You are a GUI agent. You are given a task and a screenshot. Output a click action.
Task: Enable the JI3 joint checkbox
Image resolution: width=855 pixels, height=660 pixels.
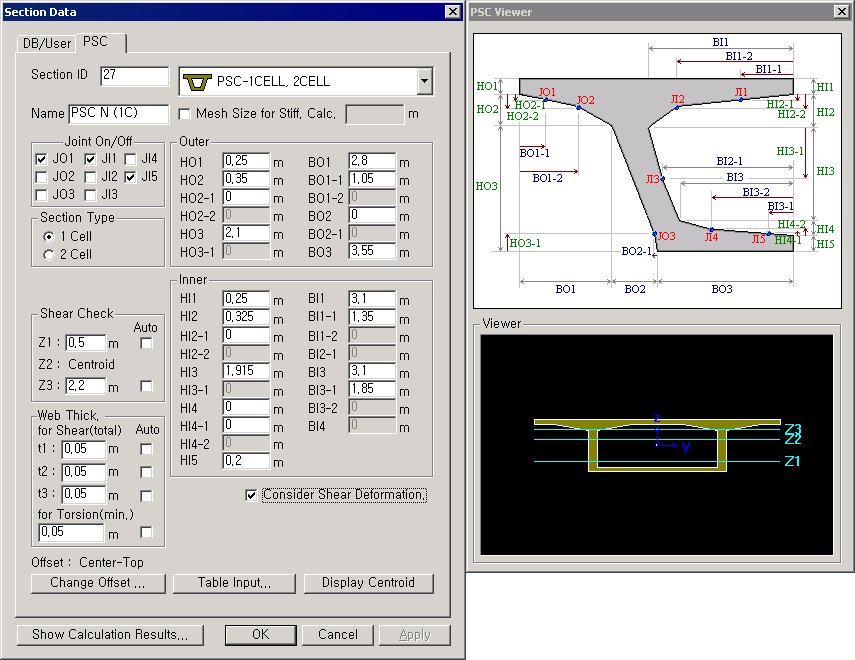pos(90,195)
